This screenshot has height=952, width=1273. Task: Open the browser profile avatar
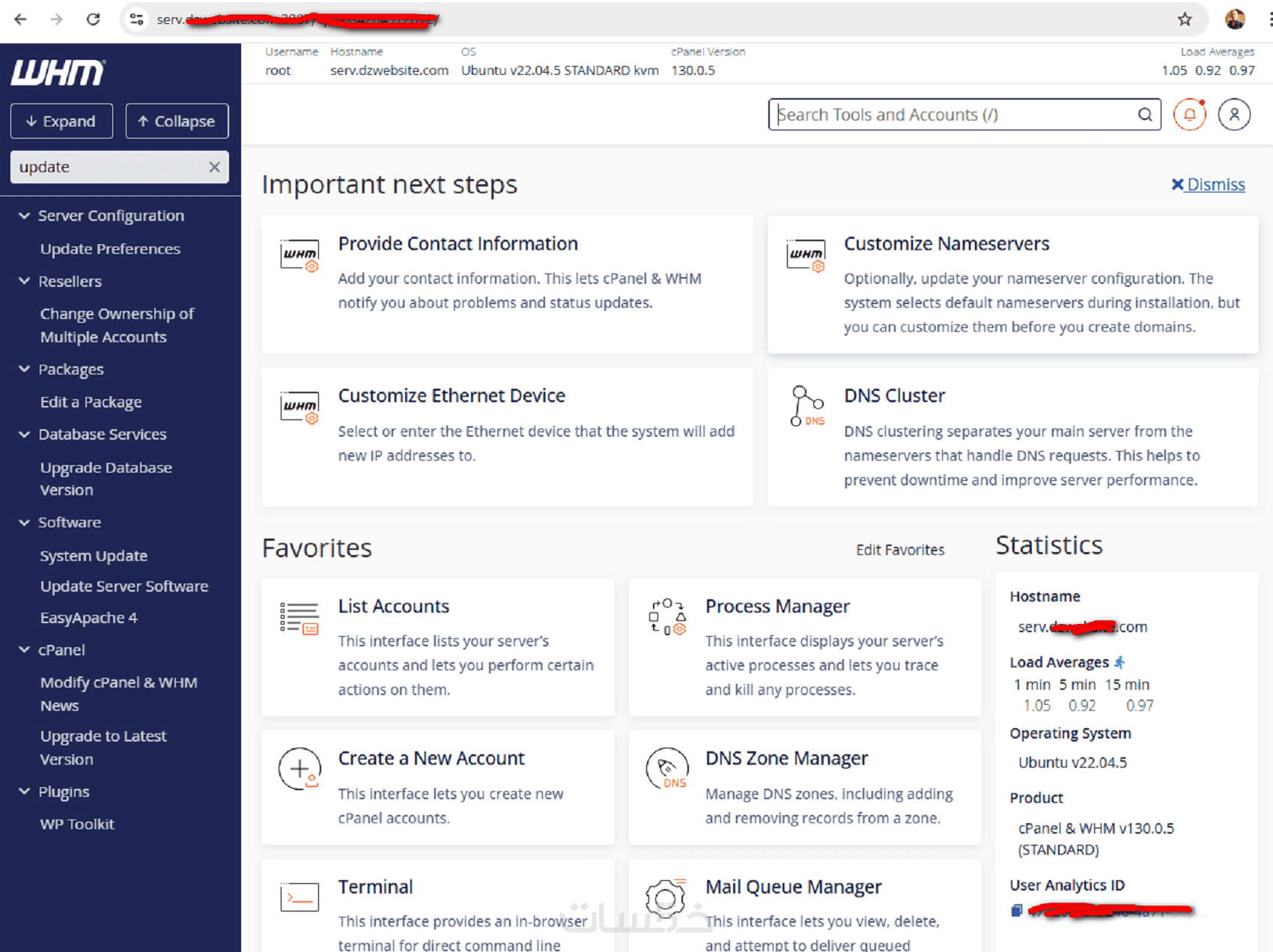coord(1235,19)
